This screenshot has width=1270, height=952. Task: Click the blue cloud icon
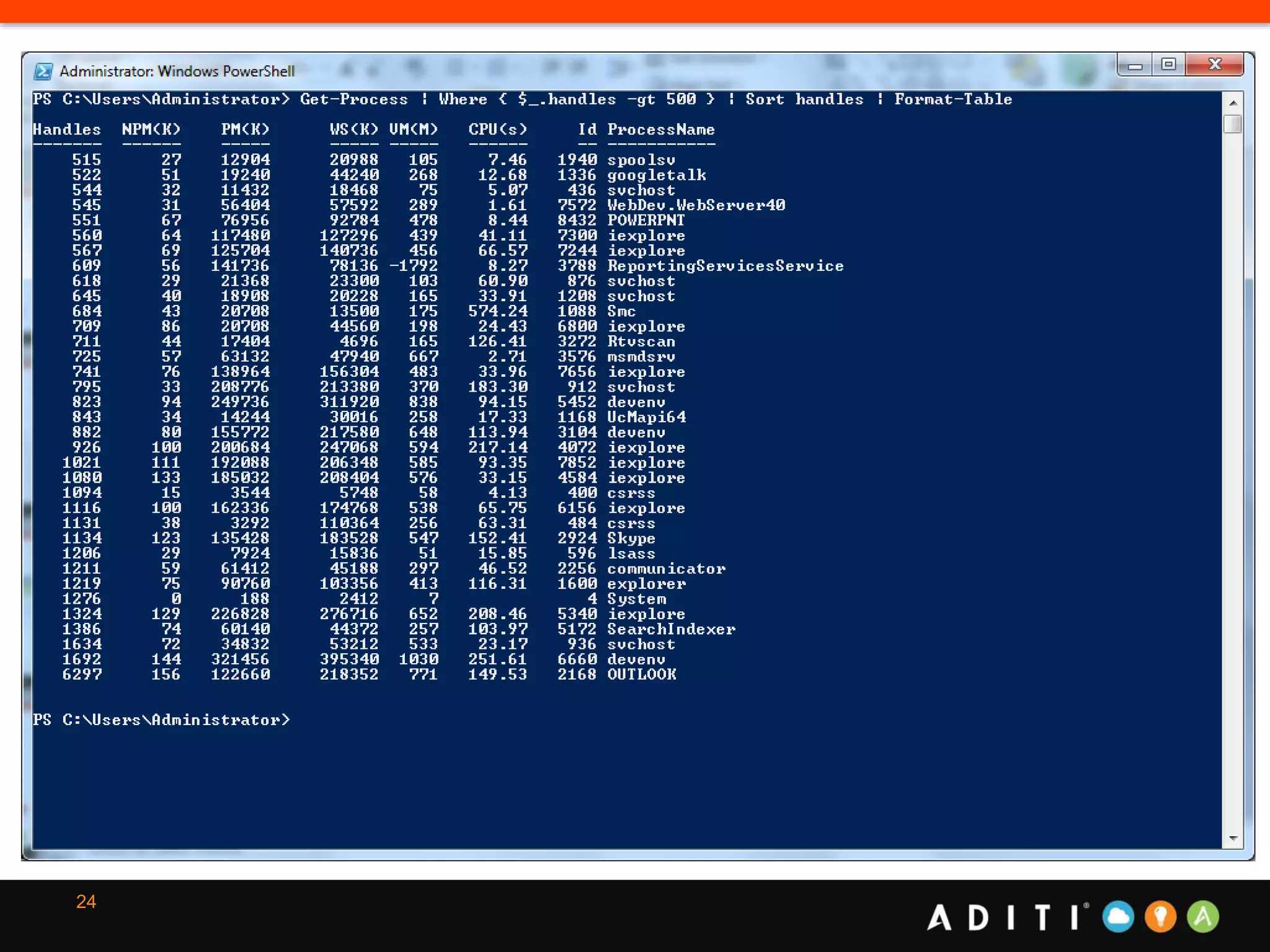(1118, 917)
